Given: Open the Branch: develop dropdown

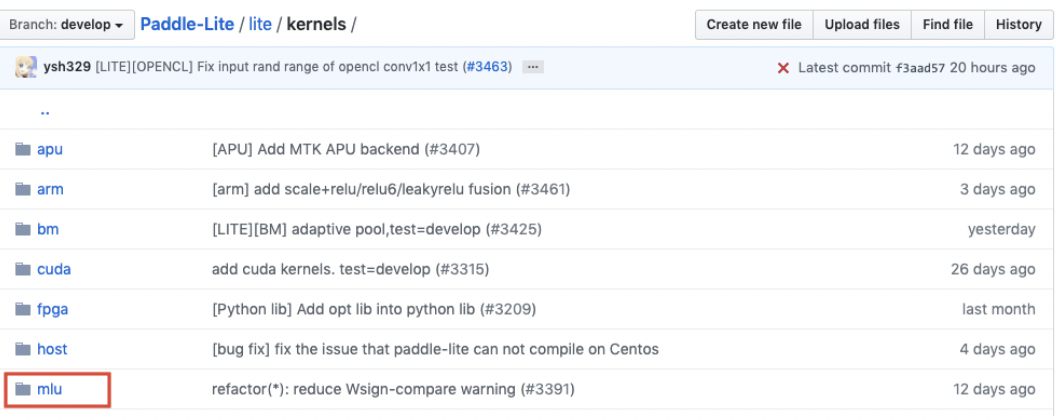Looking at the screenshot, I should click(67, 24).
